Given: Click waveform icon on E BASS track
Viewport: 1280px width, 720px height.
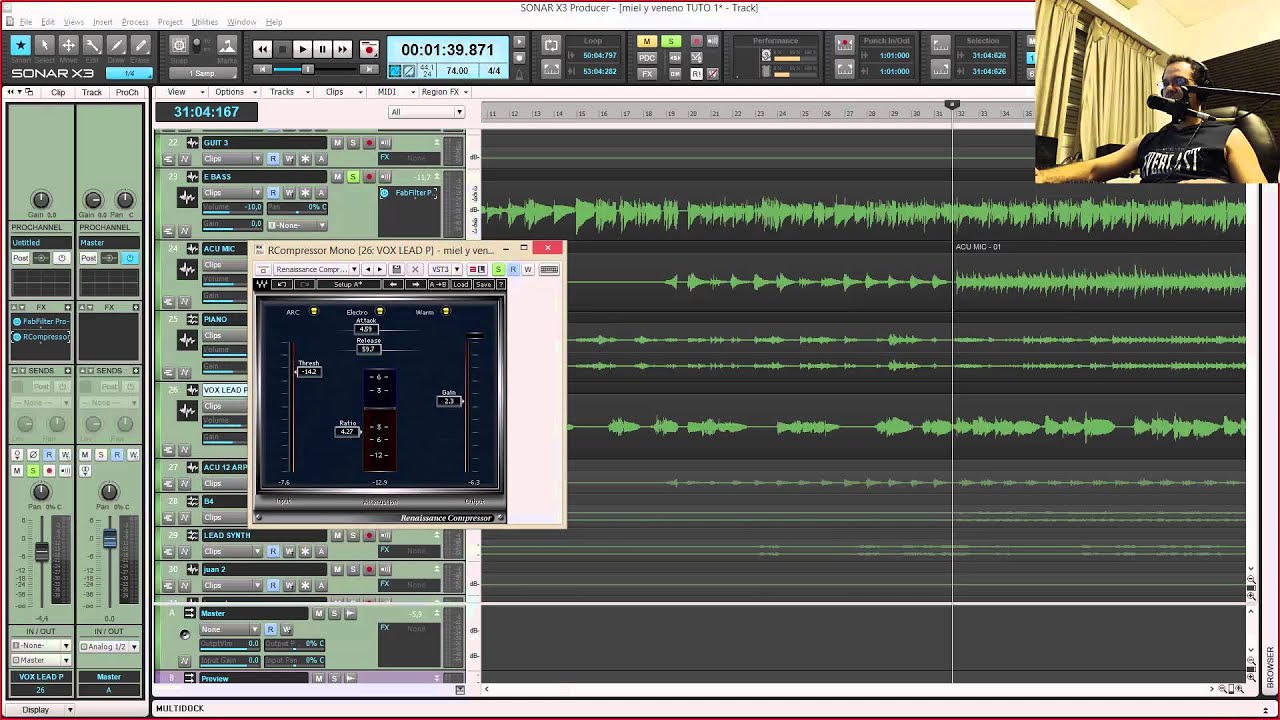Looking at the screenshot, I should tap(187, 198).
